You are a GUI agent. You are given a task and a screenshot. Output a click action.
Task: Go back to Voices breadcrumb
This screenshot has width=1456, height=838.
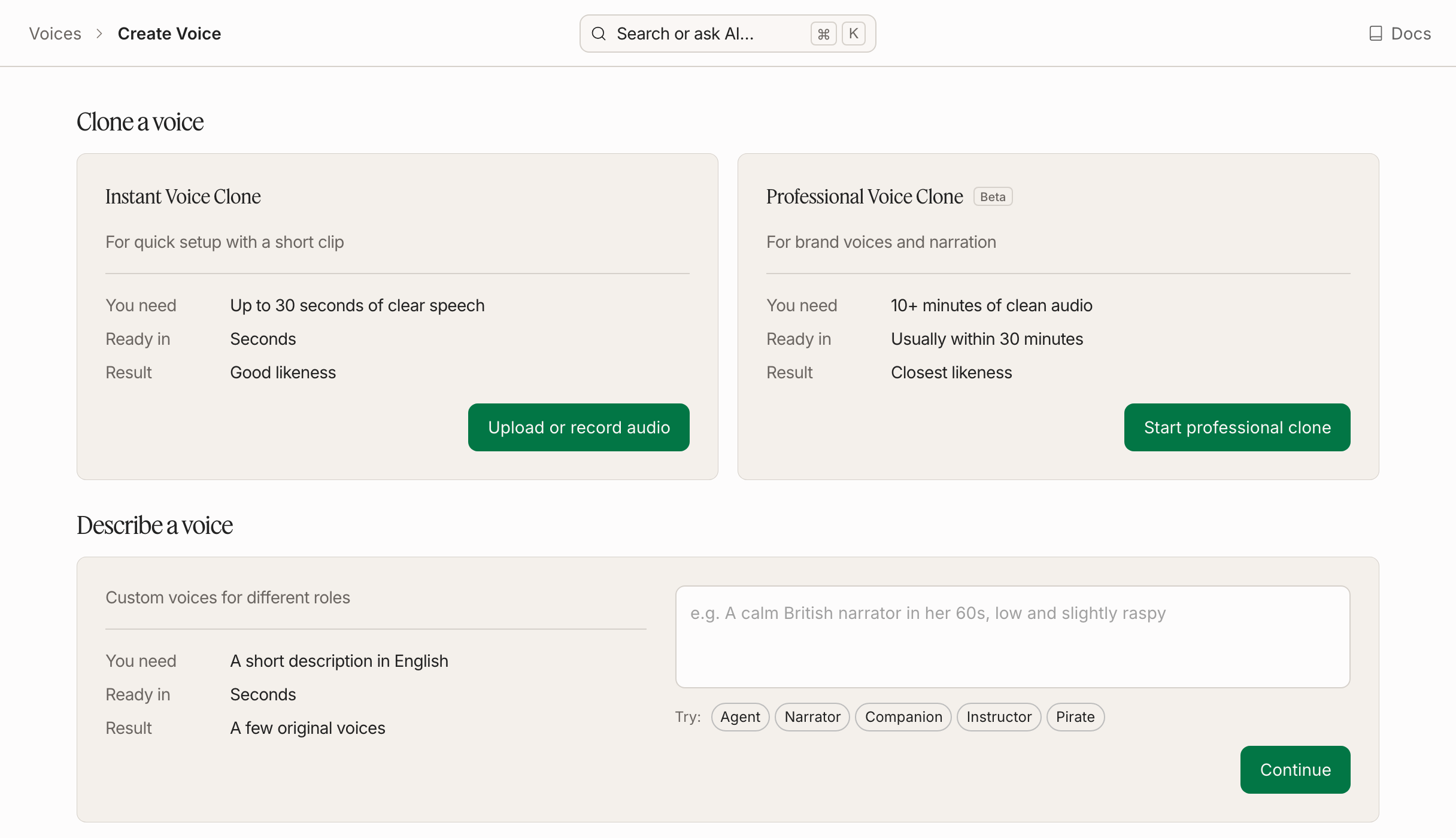55,34
